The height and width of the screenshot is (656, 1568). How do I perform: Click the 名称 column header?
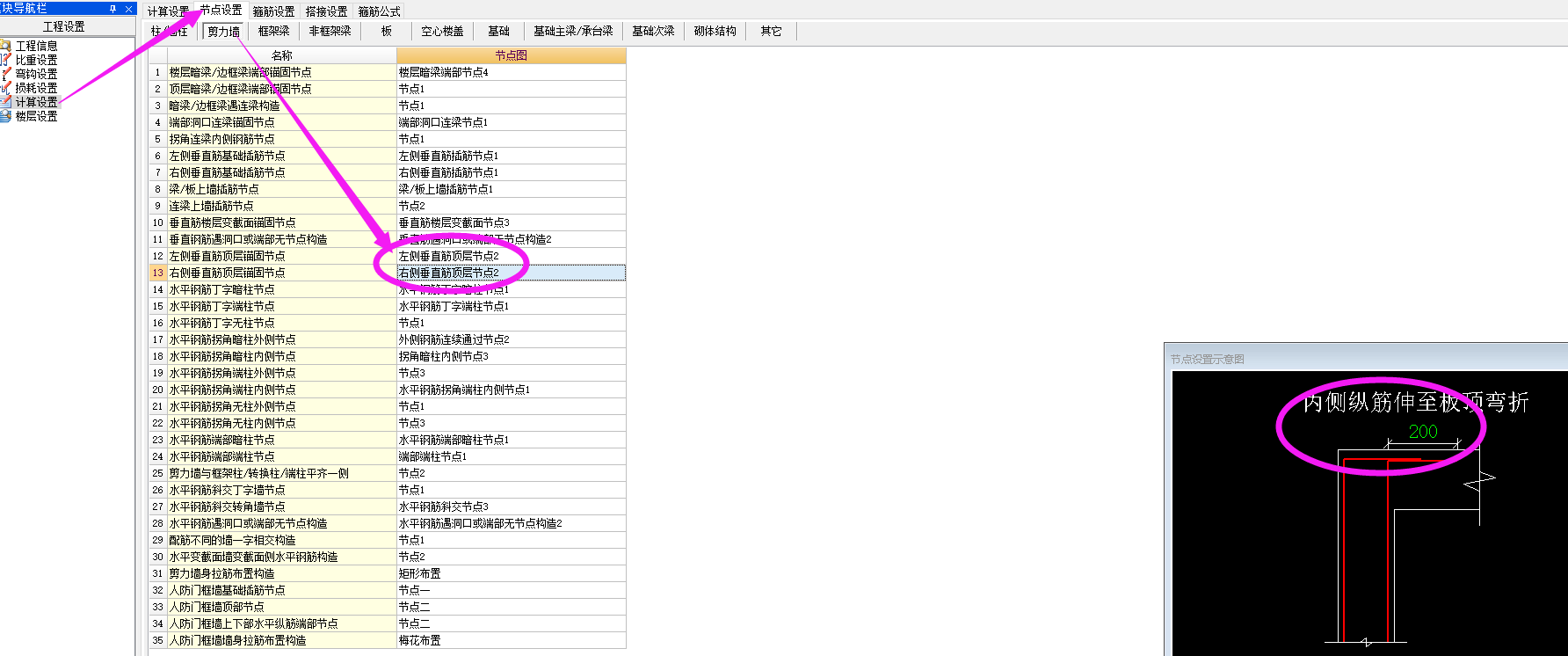tap(281, 55)
